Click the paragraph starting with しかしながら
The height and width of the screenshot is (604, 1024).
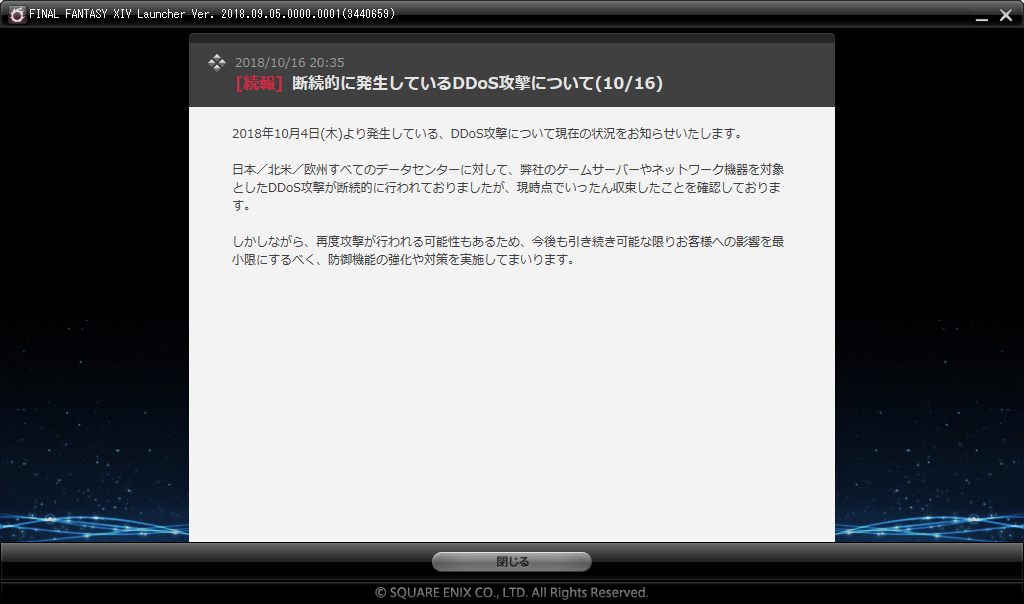pyautogui.click(x=506, y=251)
